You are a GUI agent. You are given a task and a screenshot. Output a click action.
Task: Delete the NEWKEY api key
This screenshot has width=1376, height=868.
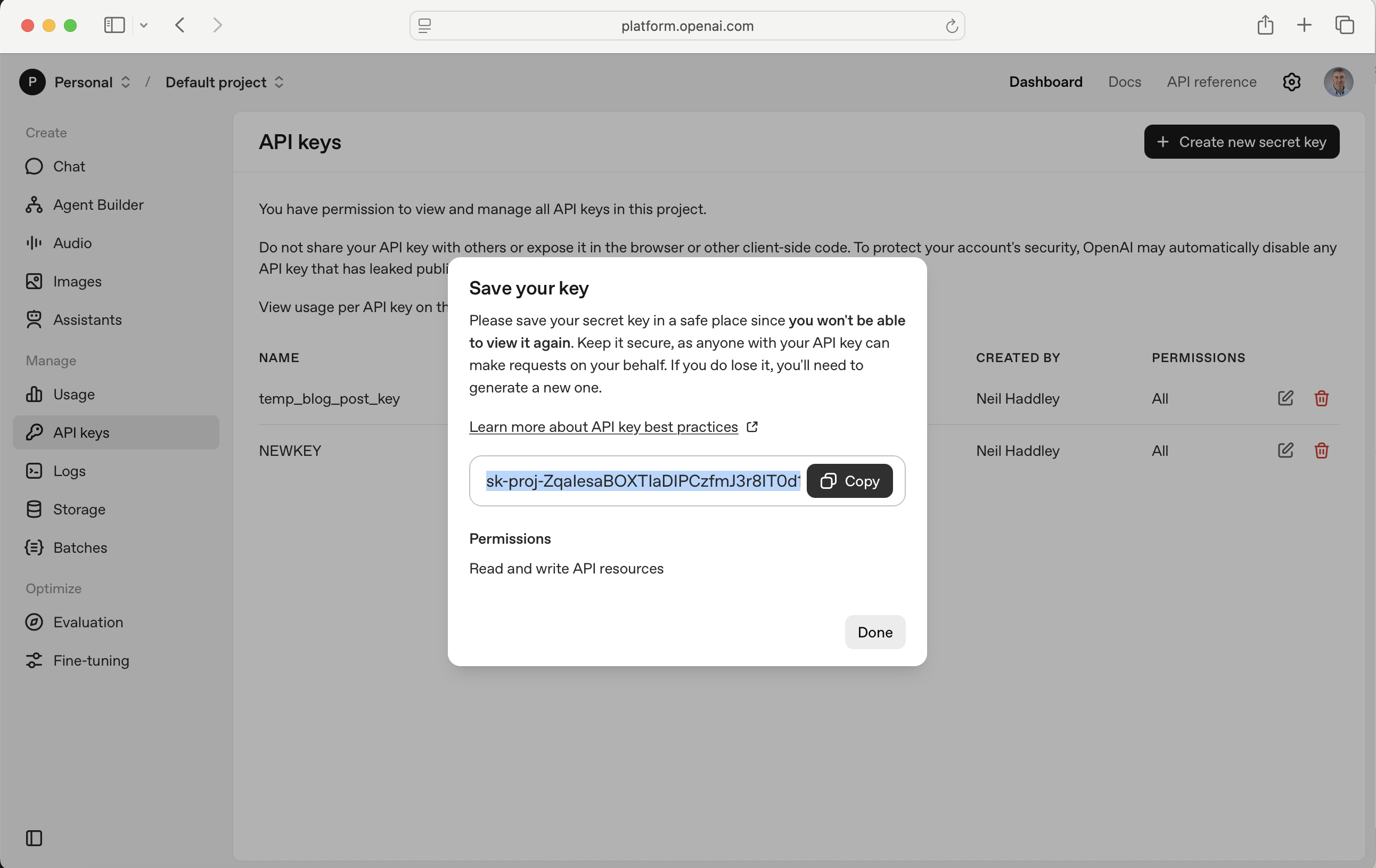click(1321, 451)
